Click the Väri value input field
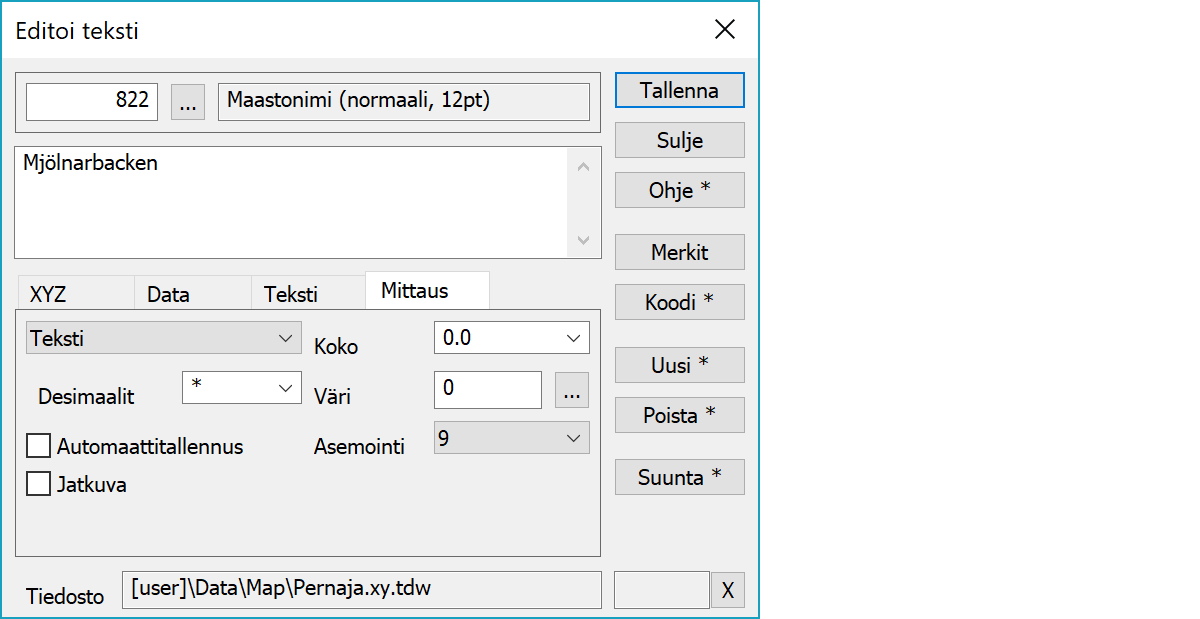This screenshot has width=1200, height=619. (x=487, y=390)
